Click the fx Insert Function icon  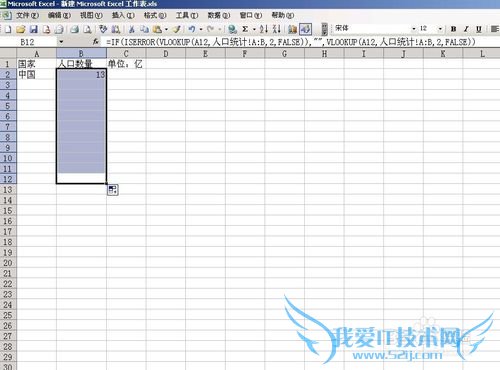pyautogui.click(x=96, y=42)
